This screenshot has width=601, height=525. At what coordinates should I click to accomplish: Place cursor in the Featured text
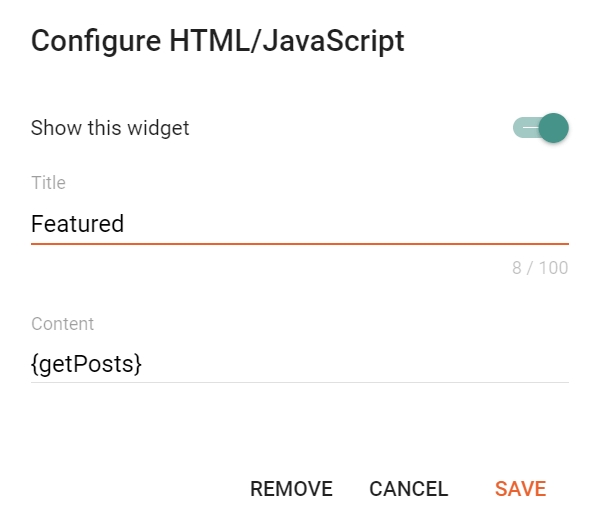coord(77,224)
